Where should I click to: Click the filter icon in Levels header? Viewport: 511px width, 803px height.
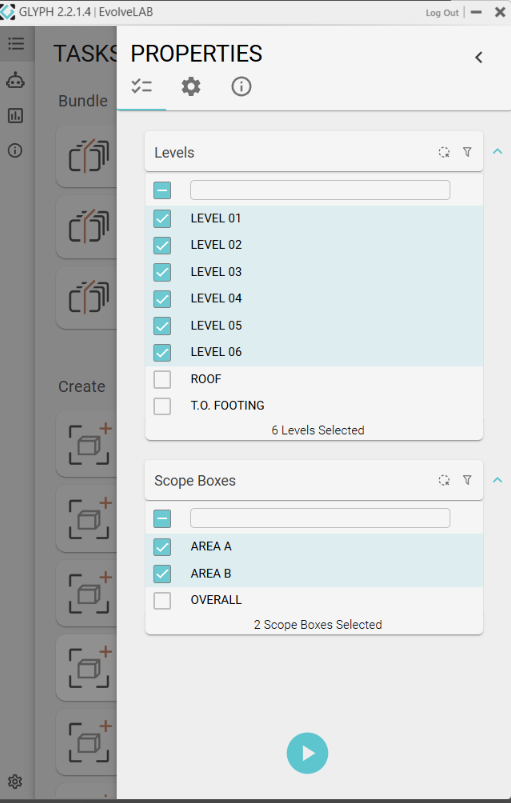(x=467, y=152)
